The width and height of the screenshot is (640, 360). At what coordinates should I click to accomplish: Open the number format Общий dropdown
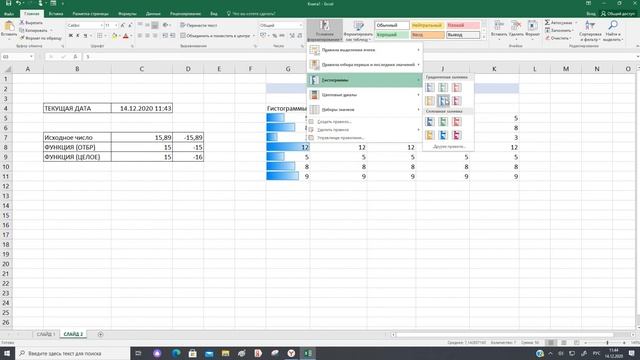point(301,25)
